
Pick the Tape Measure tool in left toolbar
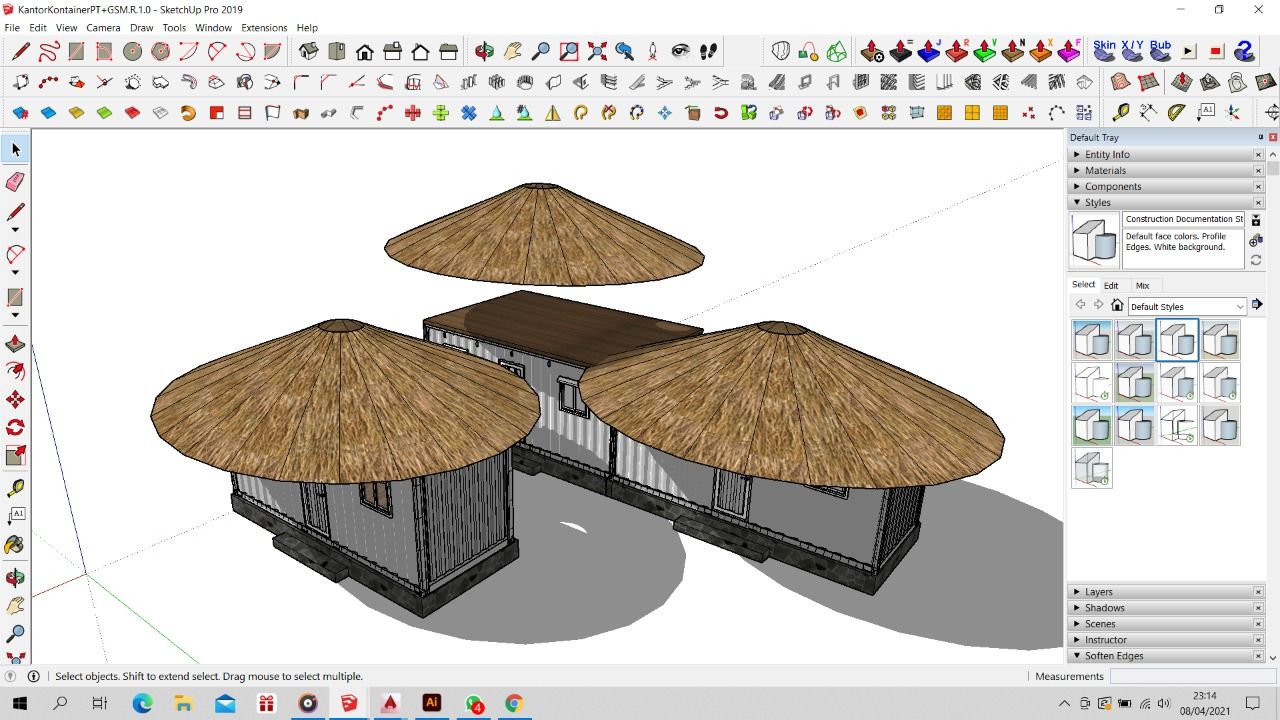[15, 488]
